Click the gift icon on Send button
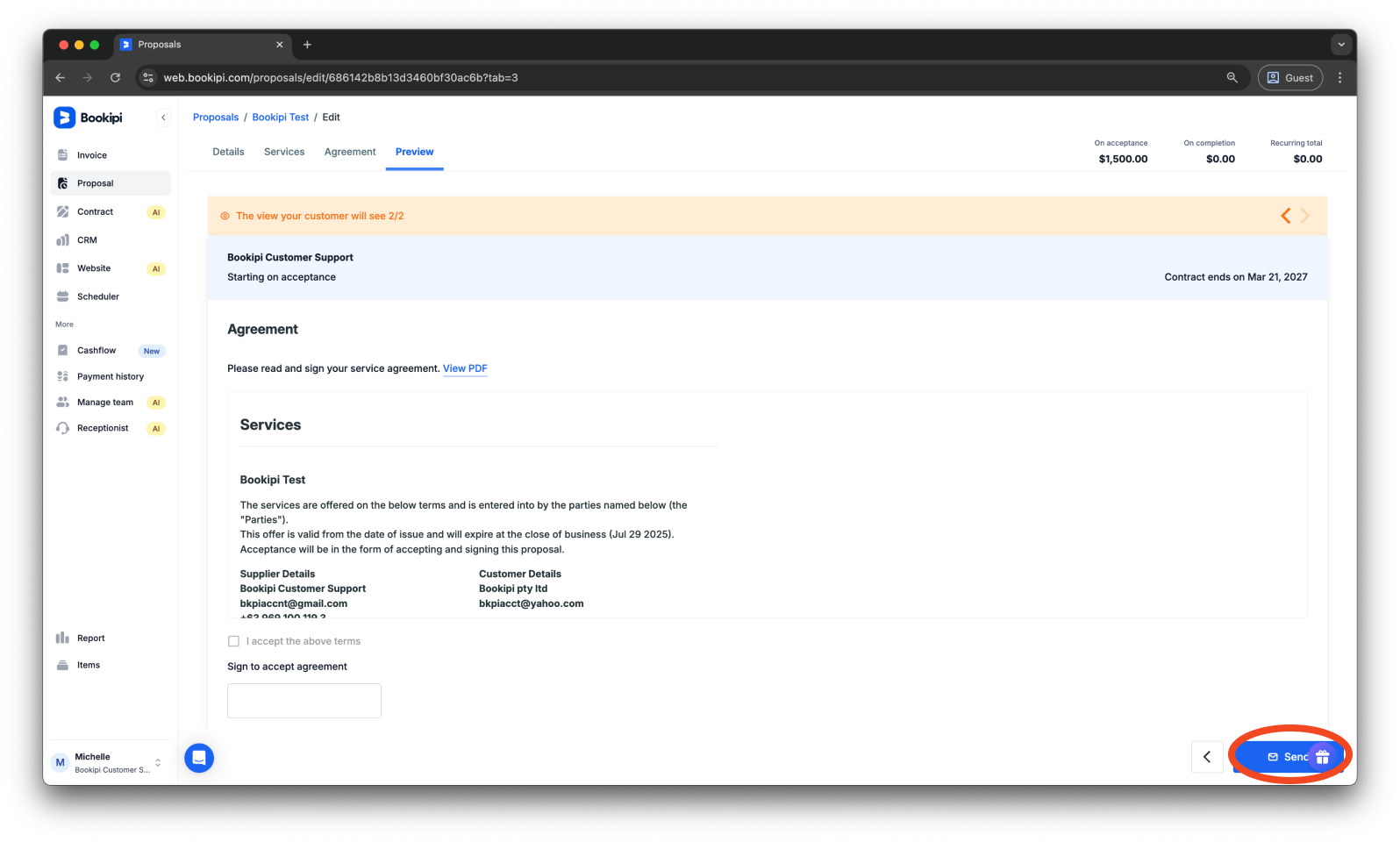This screenshot has width=1400, height=842. (1323, 757)
